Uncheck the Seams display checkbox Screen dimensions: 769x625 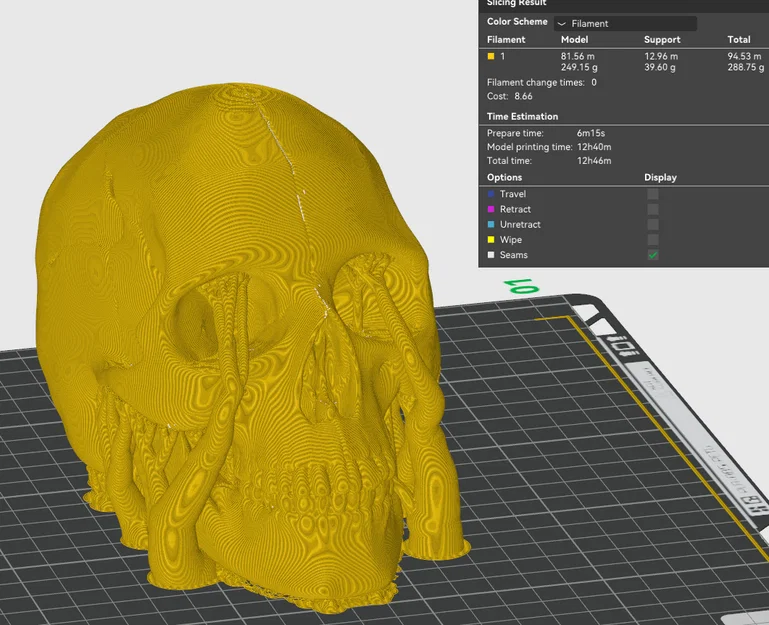pos(653,255)
